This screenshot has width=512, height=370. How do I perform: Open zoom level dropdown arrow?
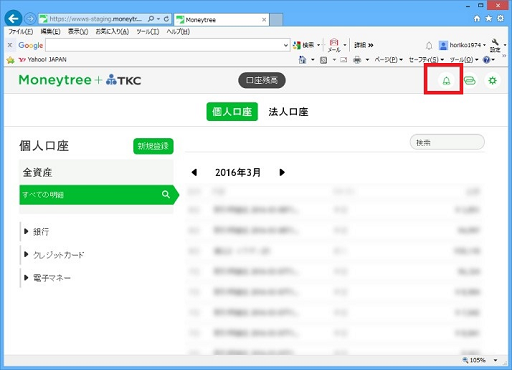(496, 360)
